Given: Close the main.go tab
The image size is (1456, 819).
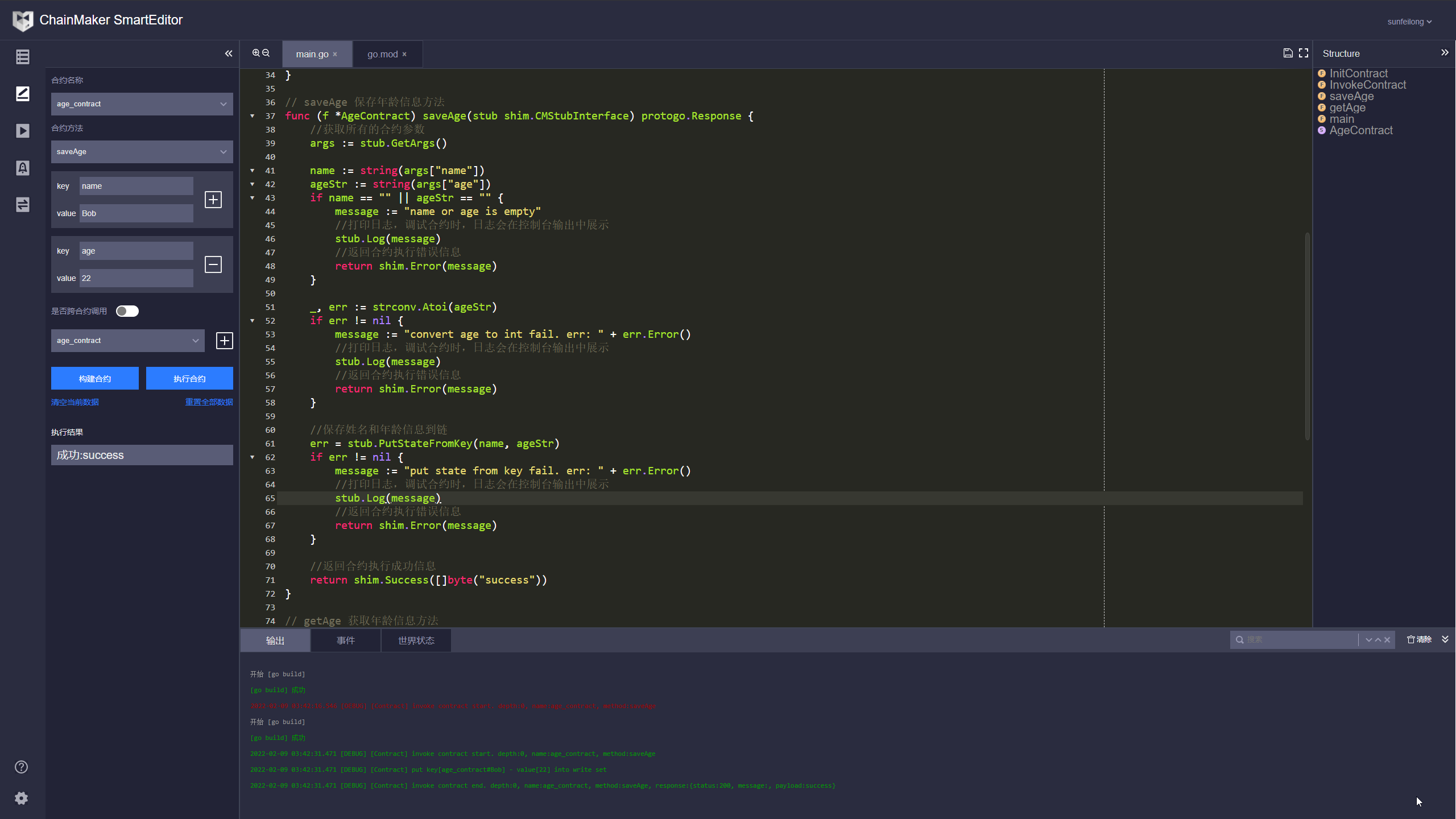Looking at the screenshot, I should [x=335, y=54].
